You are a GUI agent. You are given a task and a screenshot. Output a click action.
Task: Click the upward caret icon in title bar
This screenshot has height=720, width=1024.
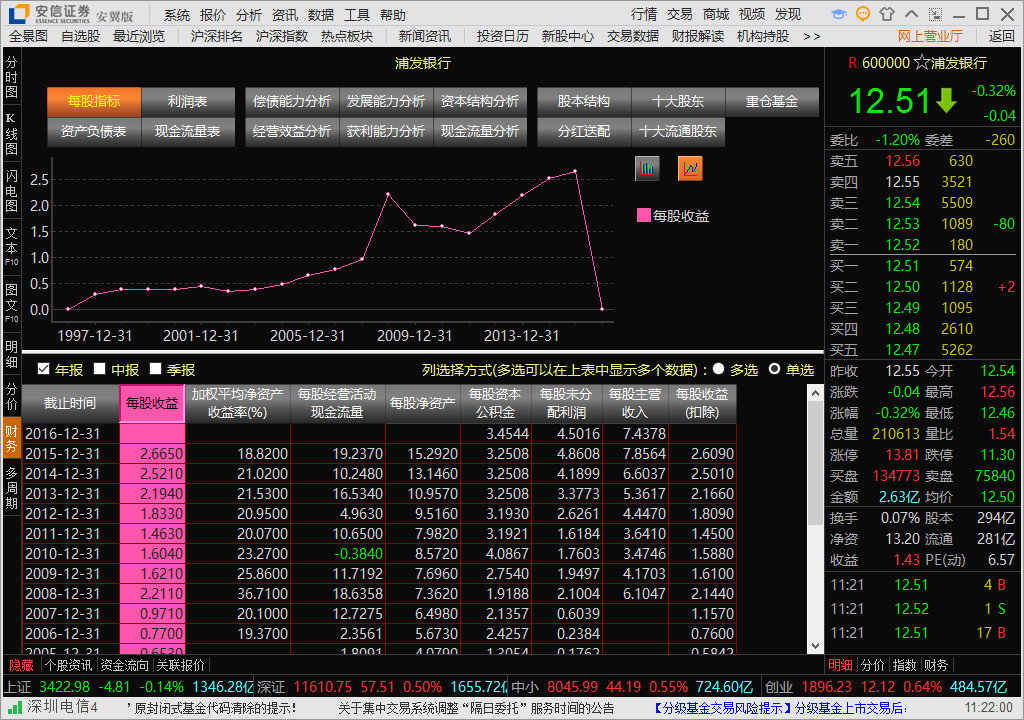point(911,14)
